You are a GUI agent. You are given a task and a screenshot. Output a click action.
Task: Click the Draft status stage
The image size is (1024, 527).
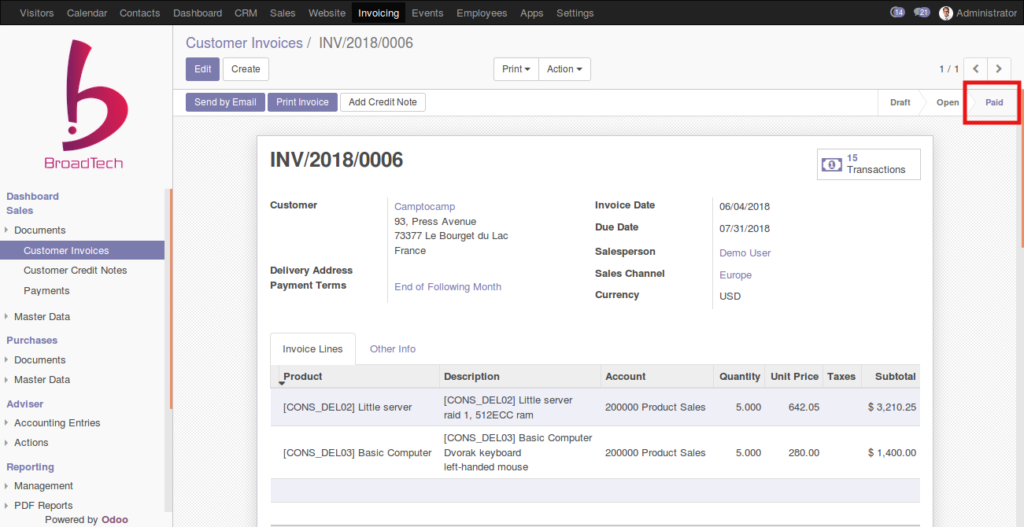900,103
